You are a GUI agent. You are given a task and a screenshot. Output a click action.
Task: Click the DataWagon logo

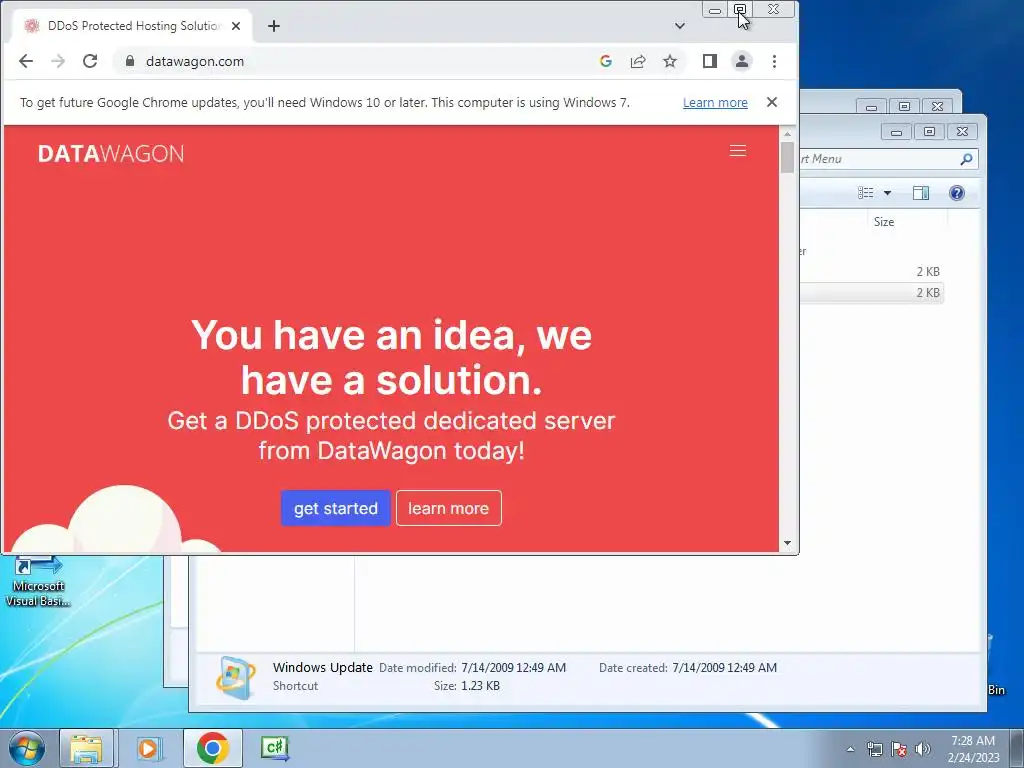click(x=111, y=153)
